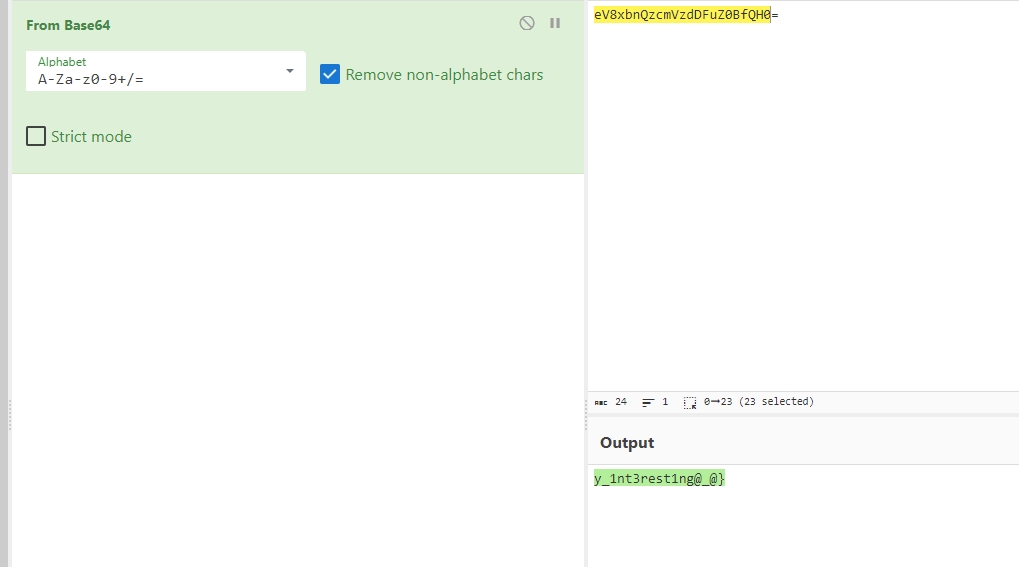
Task: Click the selection range icon in status bar
Action: click(x=690, y=402)
